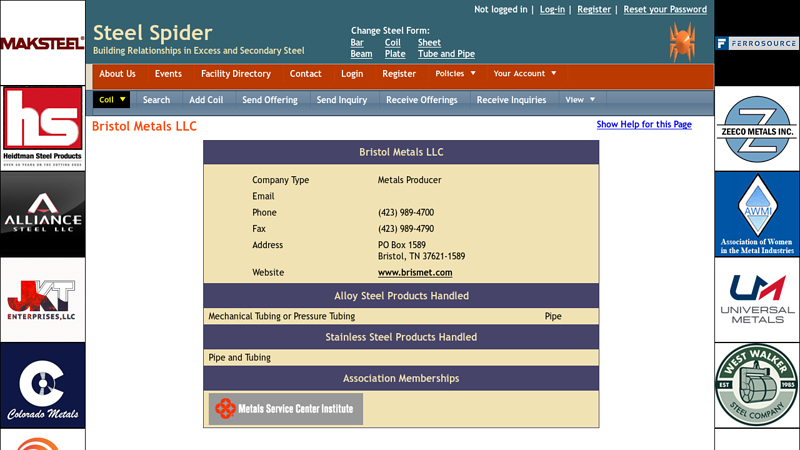Open Send Offering
This screenshot has height=450, width=800.
270,99
